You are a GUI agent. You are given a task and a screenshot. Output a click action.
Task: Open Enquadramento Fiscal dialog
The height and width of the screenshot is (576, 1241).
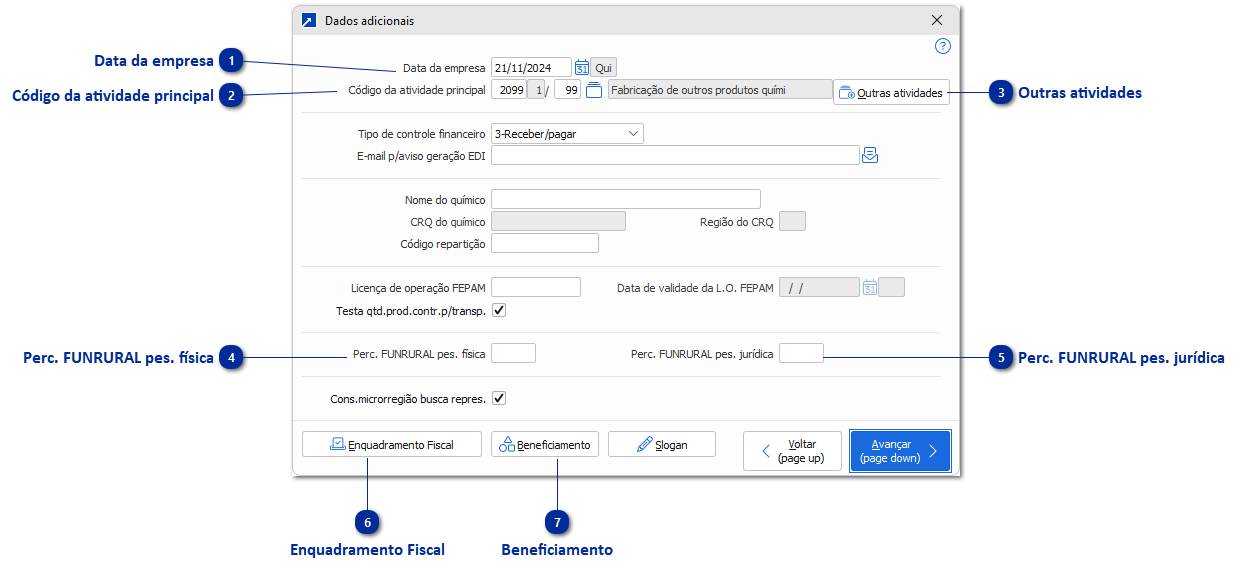click(392, 445)
